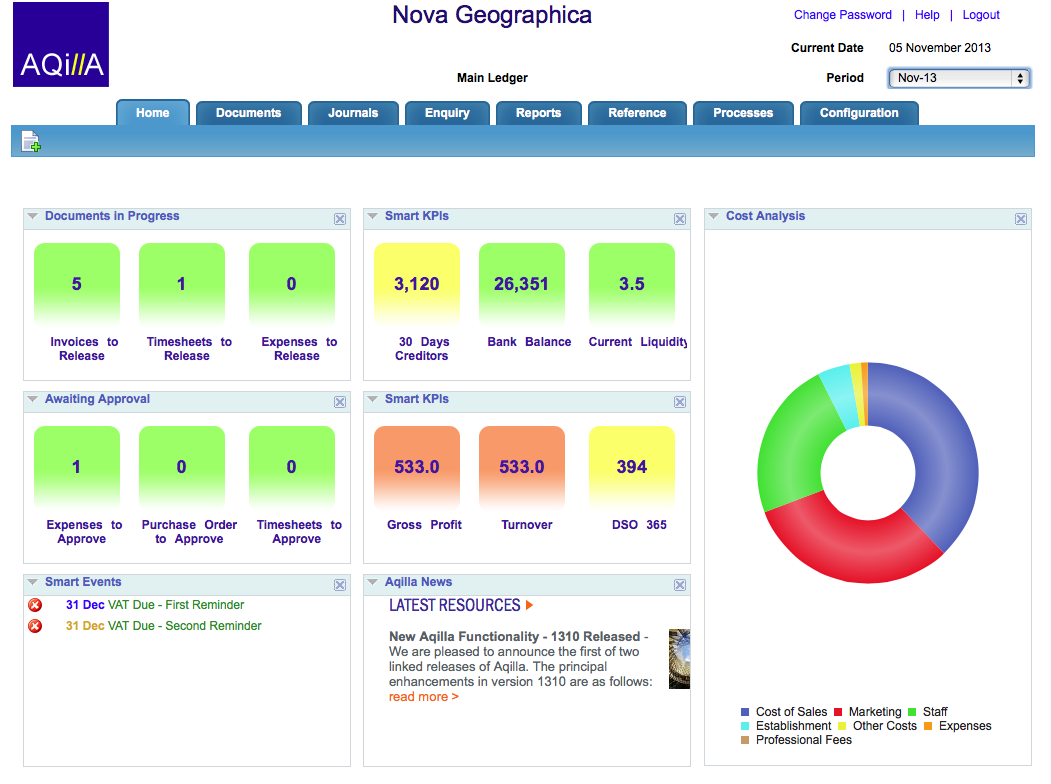Delete the VAT Due - Second Reminder event
Screen dimensions: 1051x784
coord(35,625)
